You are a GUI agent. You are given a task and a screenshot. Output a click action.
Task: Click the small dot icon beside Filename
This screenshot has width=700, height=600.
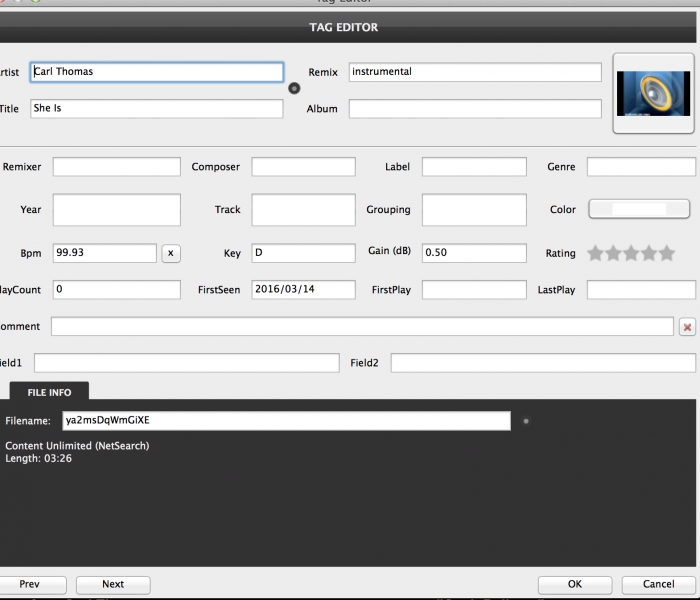[526, 421]
